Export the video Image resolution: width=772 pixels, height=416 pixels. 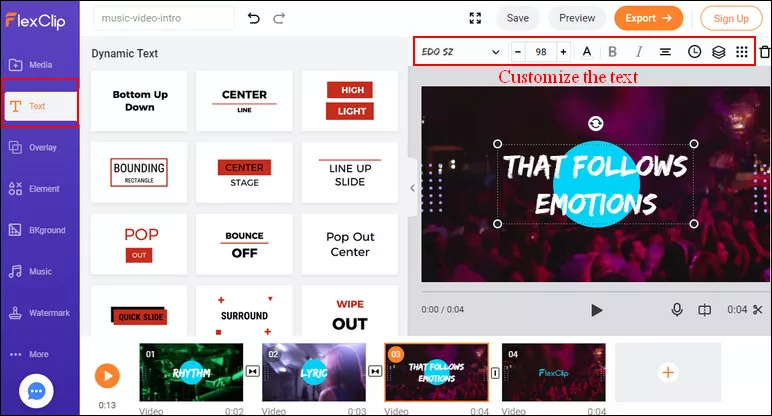(x=648, y=18)
